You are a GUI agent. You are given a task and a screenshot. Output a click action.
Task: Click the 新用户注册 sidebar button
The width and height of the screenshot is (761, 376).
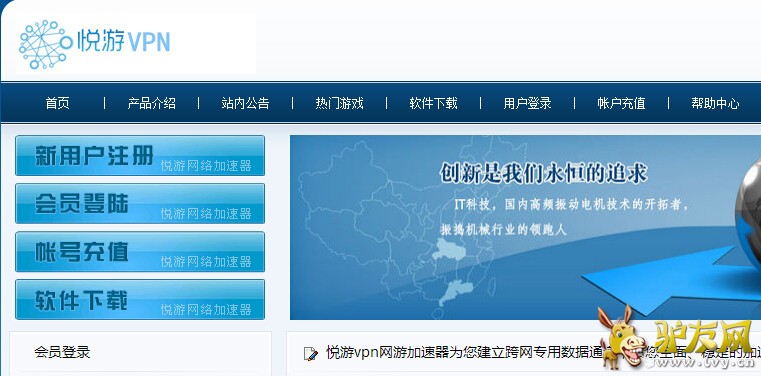(x=140, y=155)
